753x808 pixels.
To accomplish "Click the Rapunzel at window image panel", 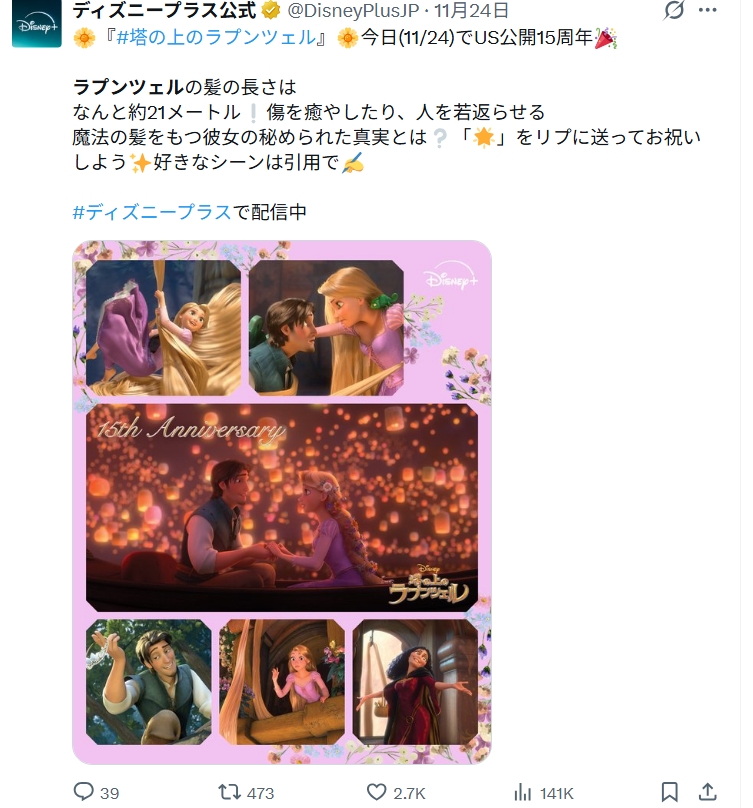I will [282, 682].
